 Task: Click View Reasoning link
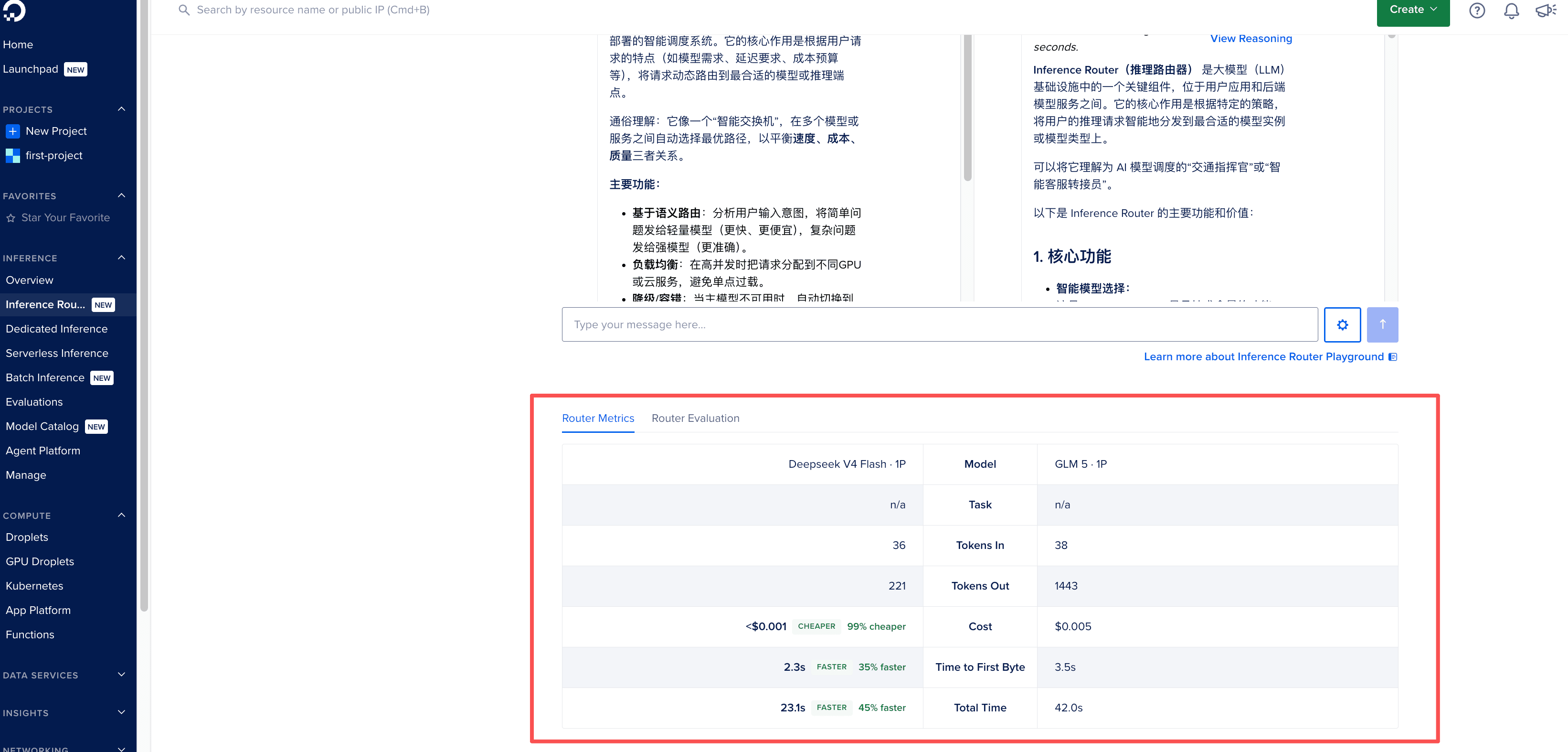pos(1251,38)
